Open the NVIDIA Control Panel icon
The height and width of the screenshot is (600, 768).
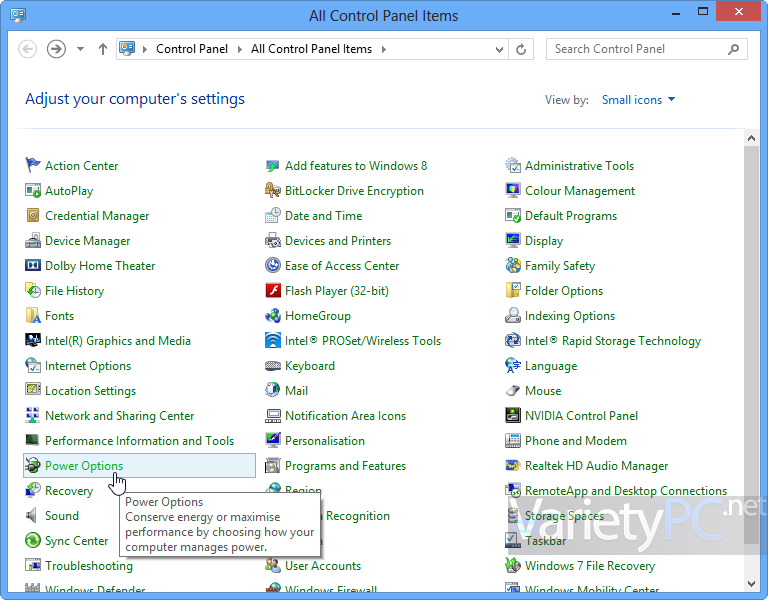[x=513, y=416]
